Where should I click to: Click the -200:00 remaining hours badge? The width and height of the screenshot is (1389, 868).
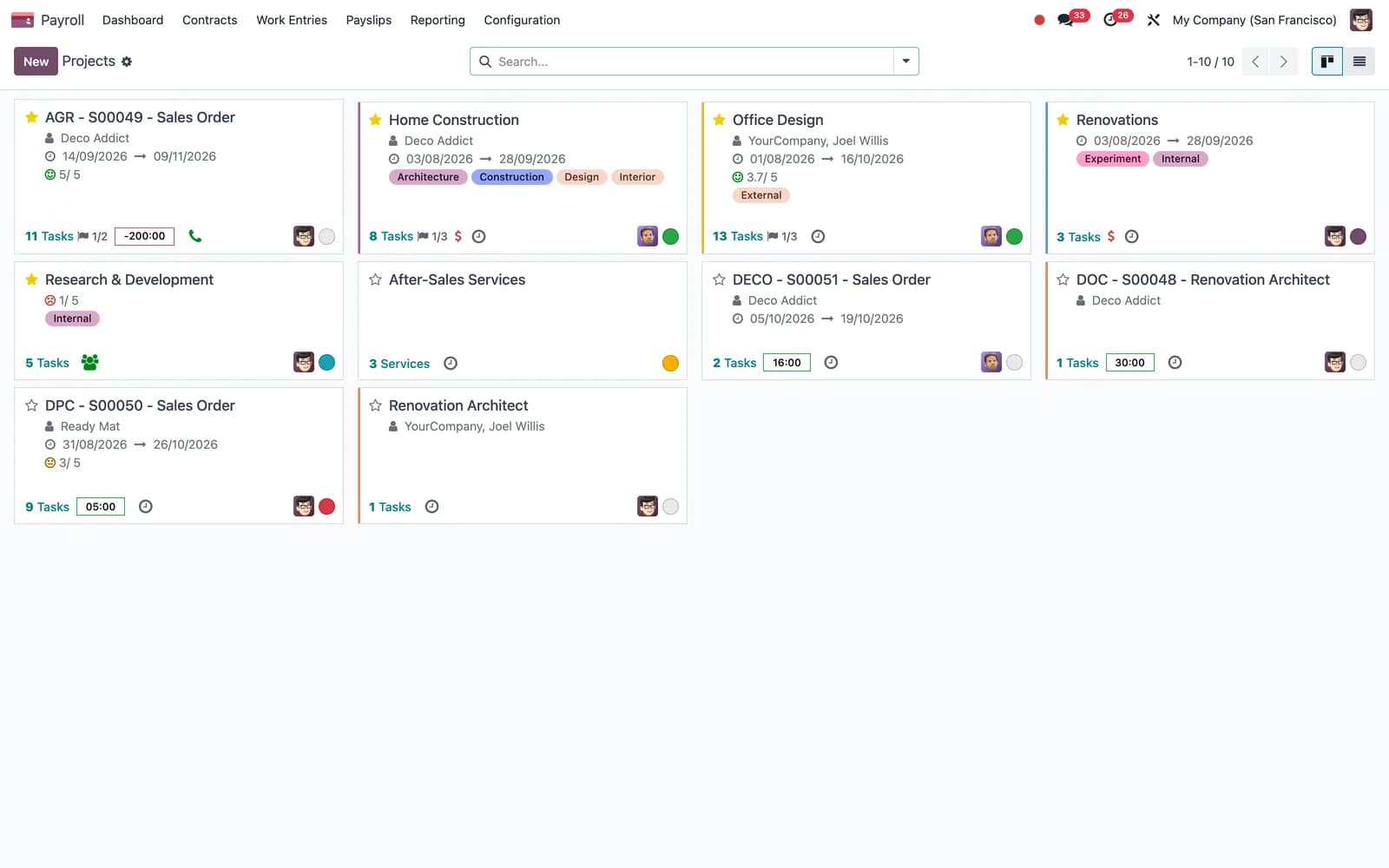(x=145, y=236)
